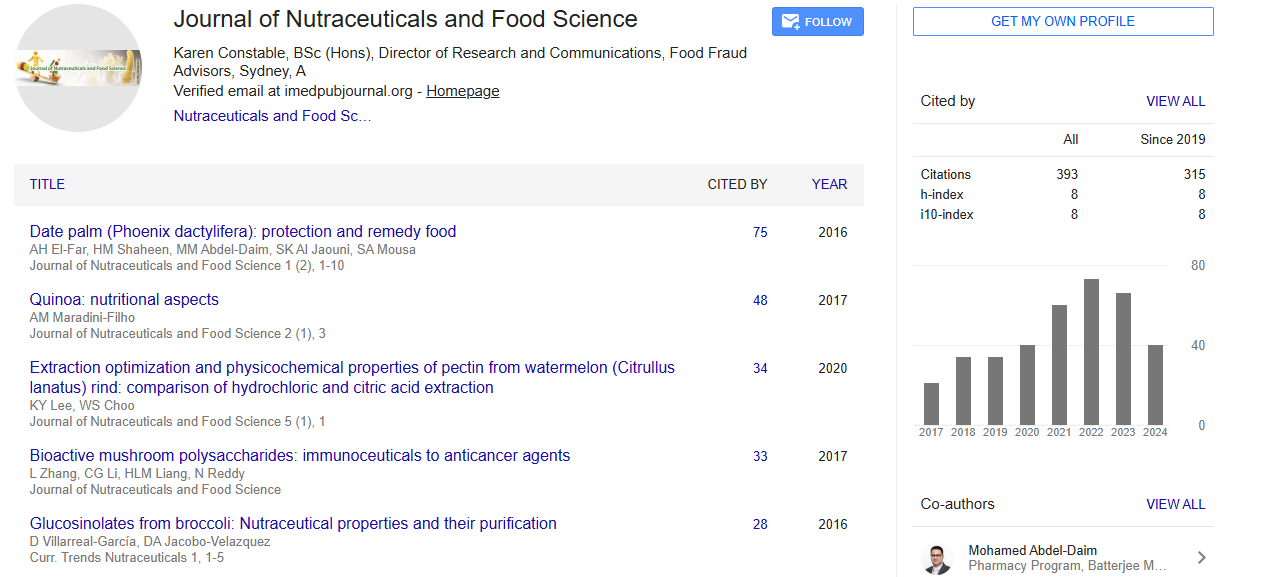1262x577 pixels.
Task: Select the Nutraceuticals and Food Sc… interest tag
Action: (x=272, y=116)
